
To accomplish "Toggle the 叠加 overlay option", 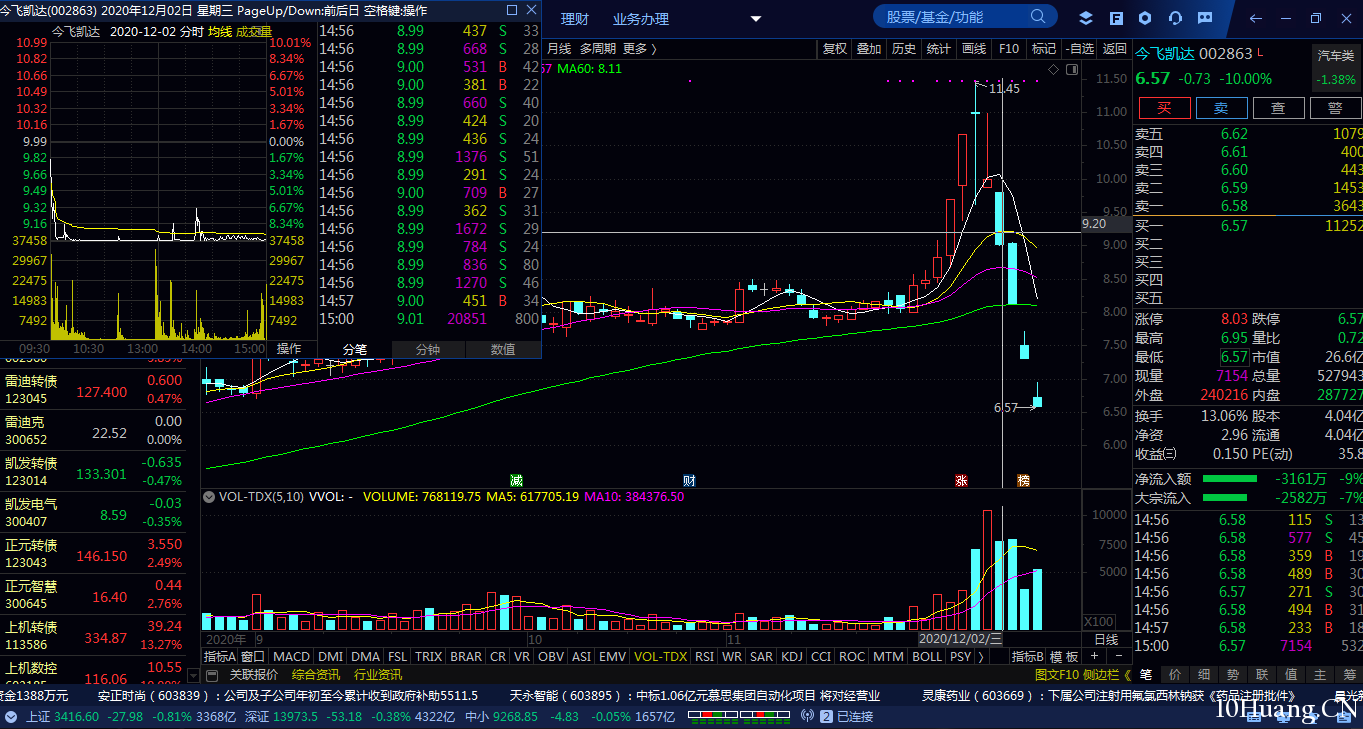I will click(869, 49).
